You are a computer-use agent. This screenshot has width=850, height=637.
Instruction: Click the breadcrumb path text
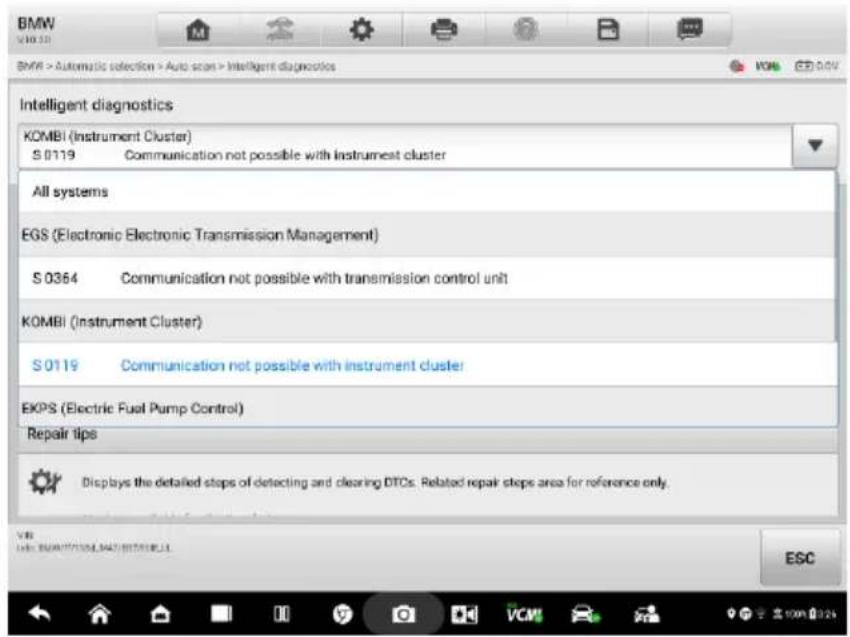coord(176,66)
